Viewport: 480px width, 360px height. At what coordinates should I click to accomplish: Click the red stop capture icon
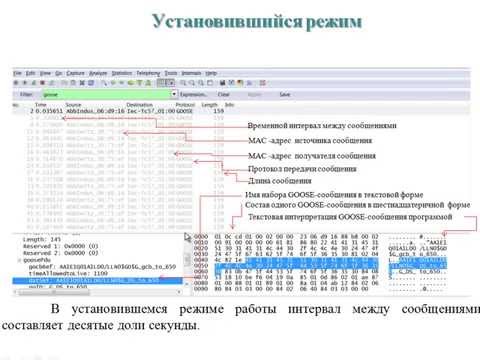(42, 83)
